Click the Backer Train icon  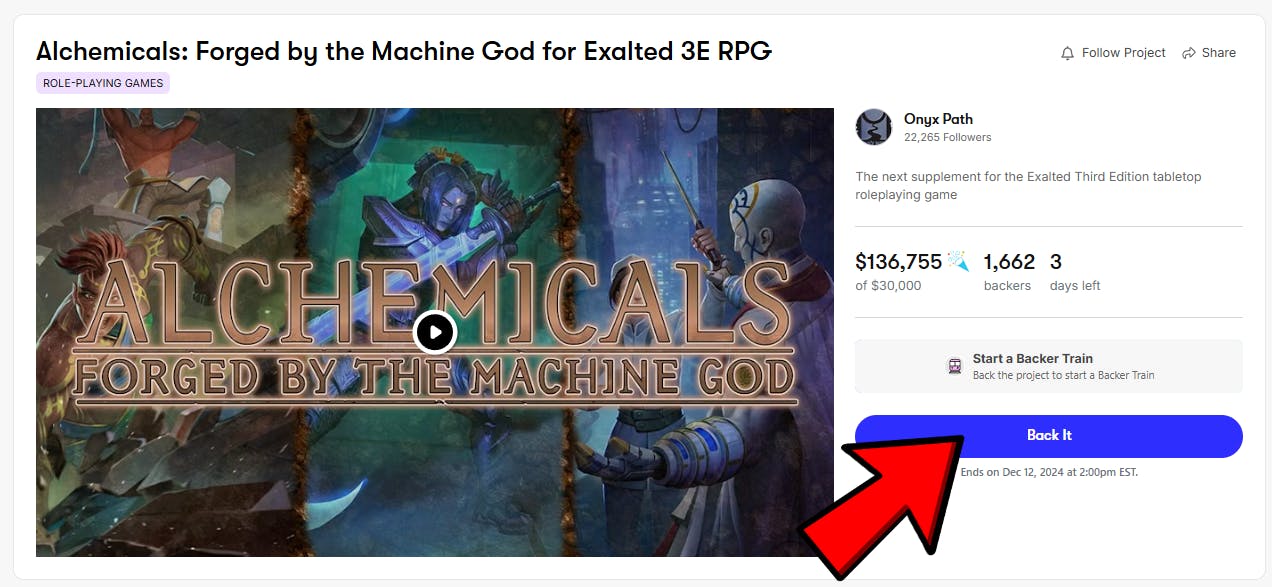tap(955, 366)
